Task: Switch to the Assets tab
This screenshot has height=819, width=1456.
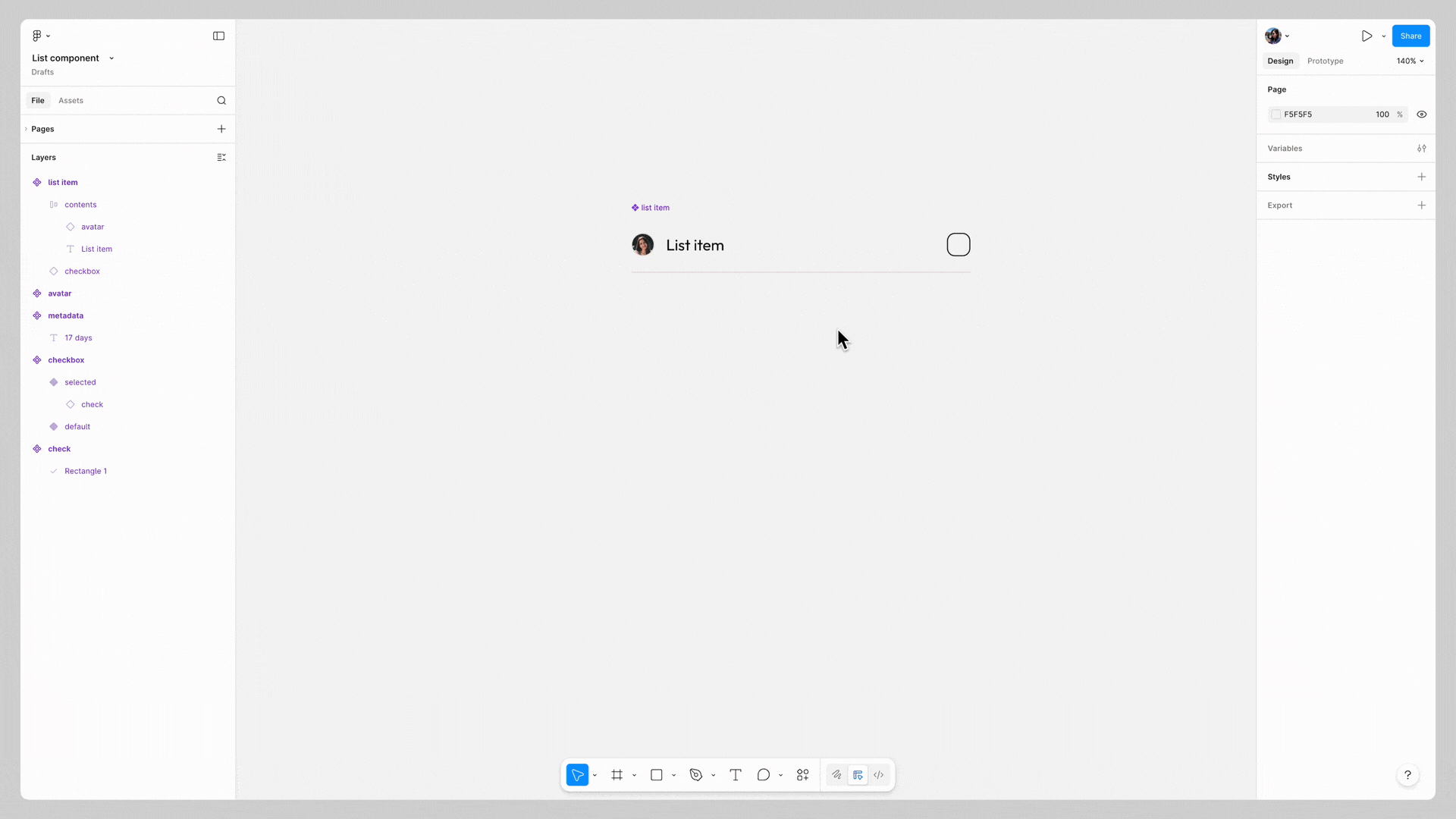Action: (71, 101)
